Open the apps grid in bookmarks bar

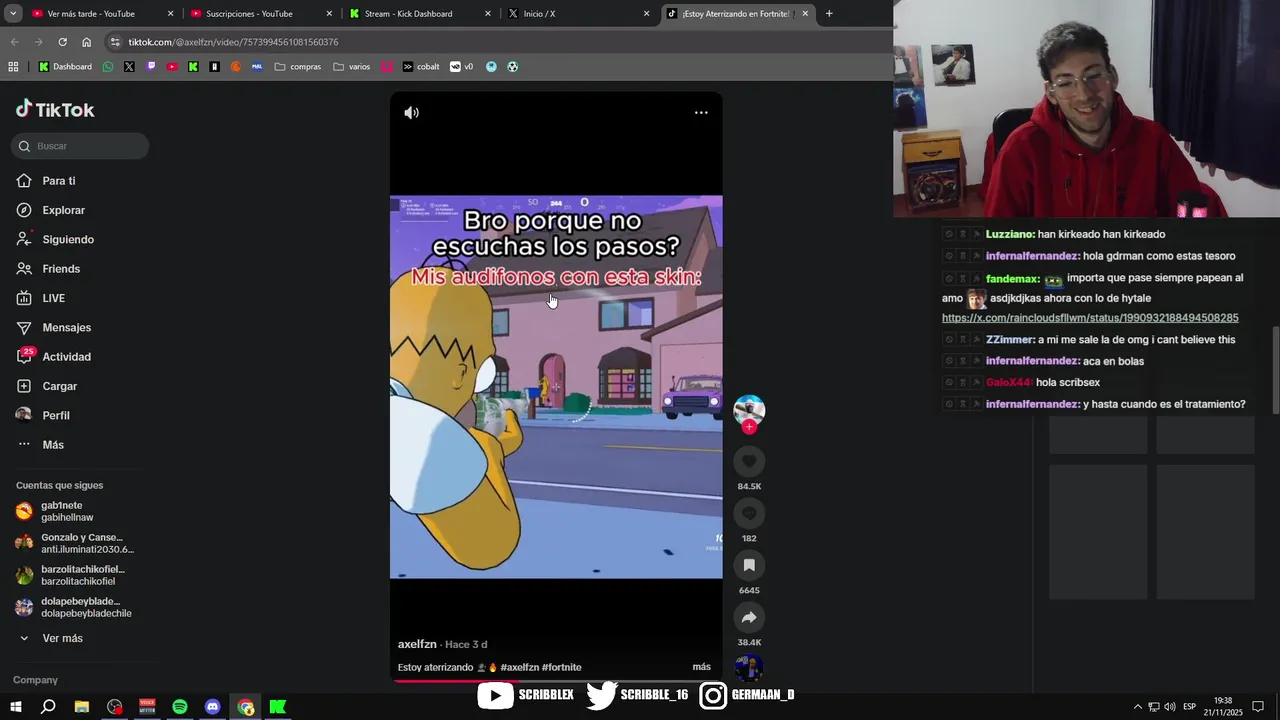(13, 67)
